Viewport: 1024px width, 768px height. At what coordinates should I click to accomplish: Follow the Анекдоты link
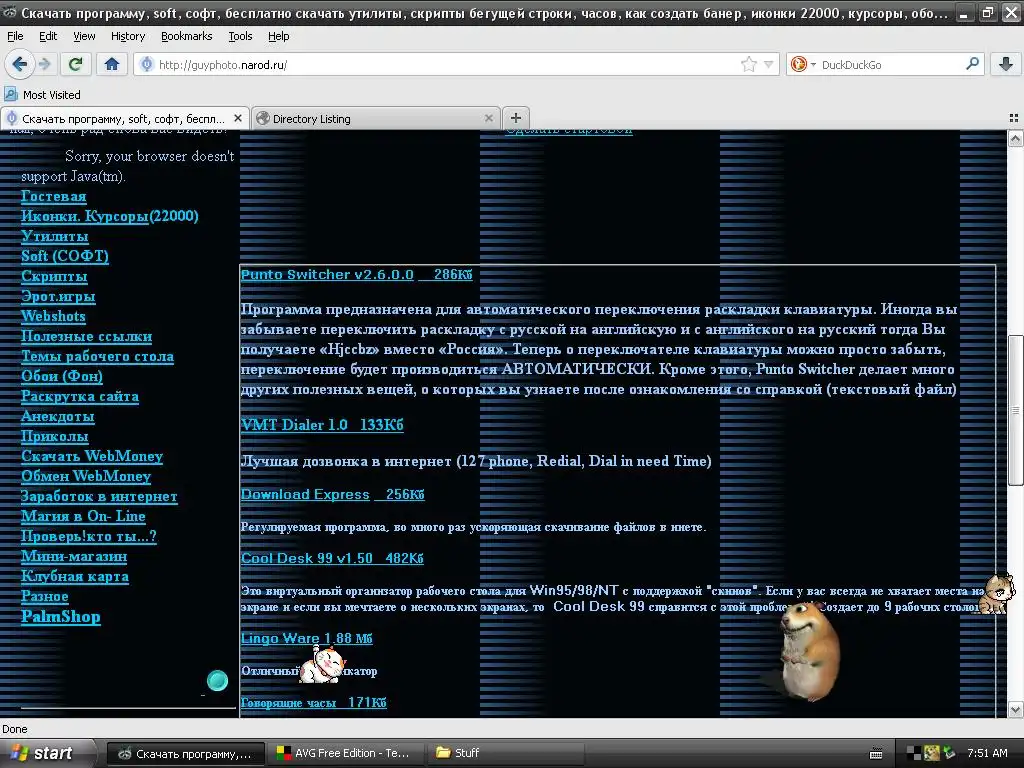point(58,417)
